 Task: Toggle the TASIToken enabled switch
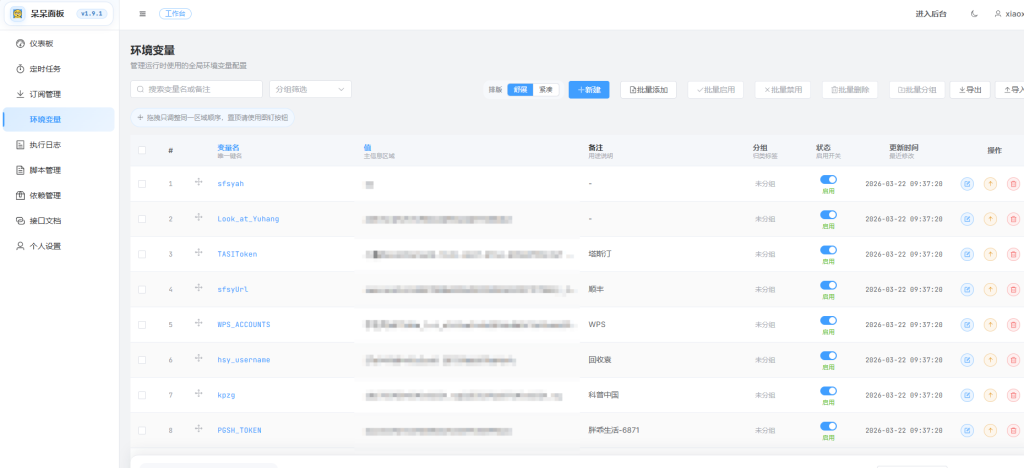828,250
